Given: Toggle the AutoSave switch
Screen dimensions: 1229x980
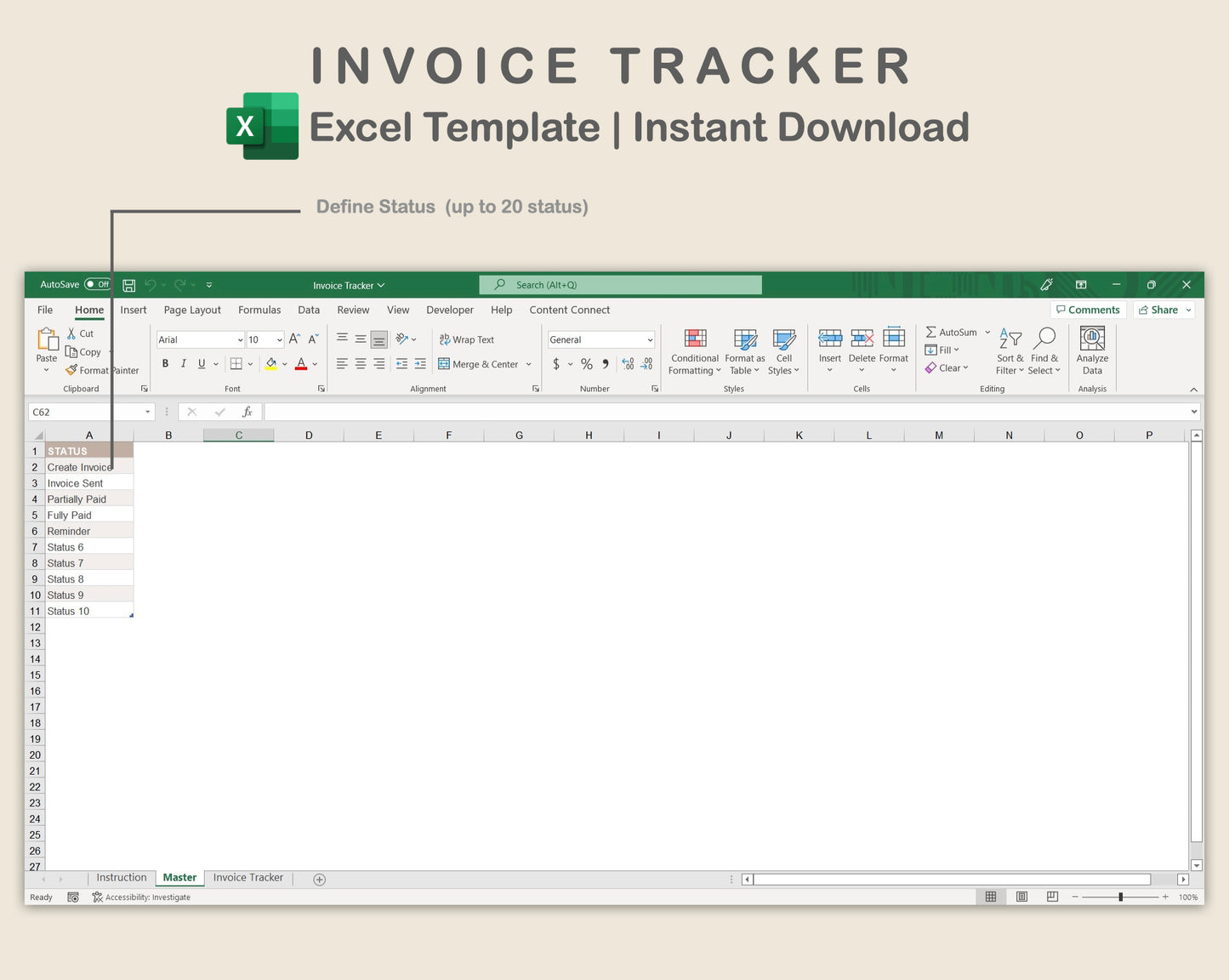Looking at the screenshot, I should (x=98, y=285).
